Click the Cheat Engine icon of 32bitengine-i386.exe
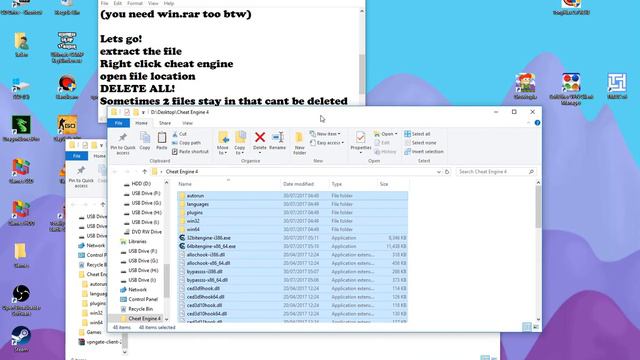 click(x=182, y=238)
